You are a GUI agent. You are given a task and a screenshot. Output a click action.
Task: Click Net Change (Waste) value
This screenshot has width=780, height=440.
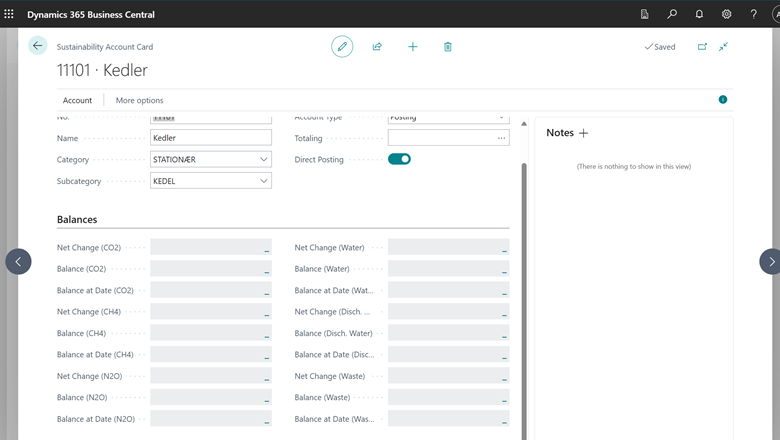[x=449, y=376]
